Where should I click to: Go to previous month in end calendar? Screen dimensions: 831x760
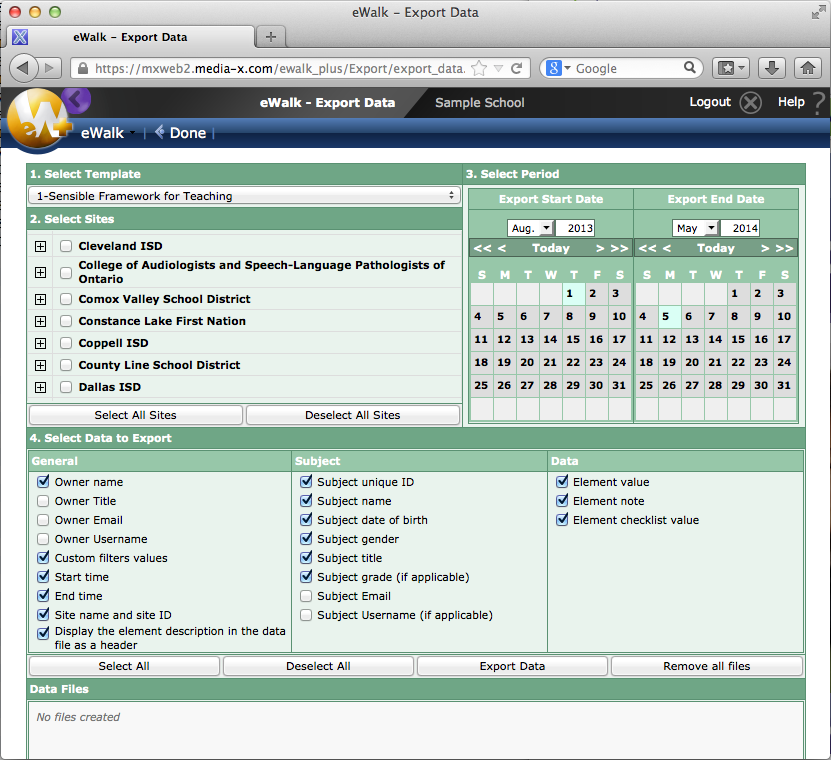point(667,248)
